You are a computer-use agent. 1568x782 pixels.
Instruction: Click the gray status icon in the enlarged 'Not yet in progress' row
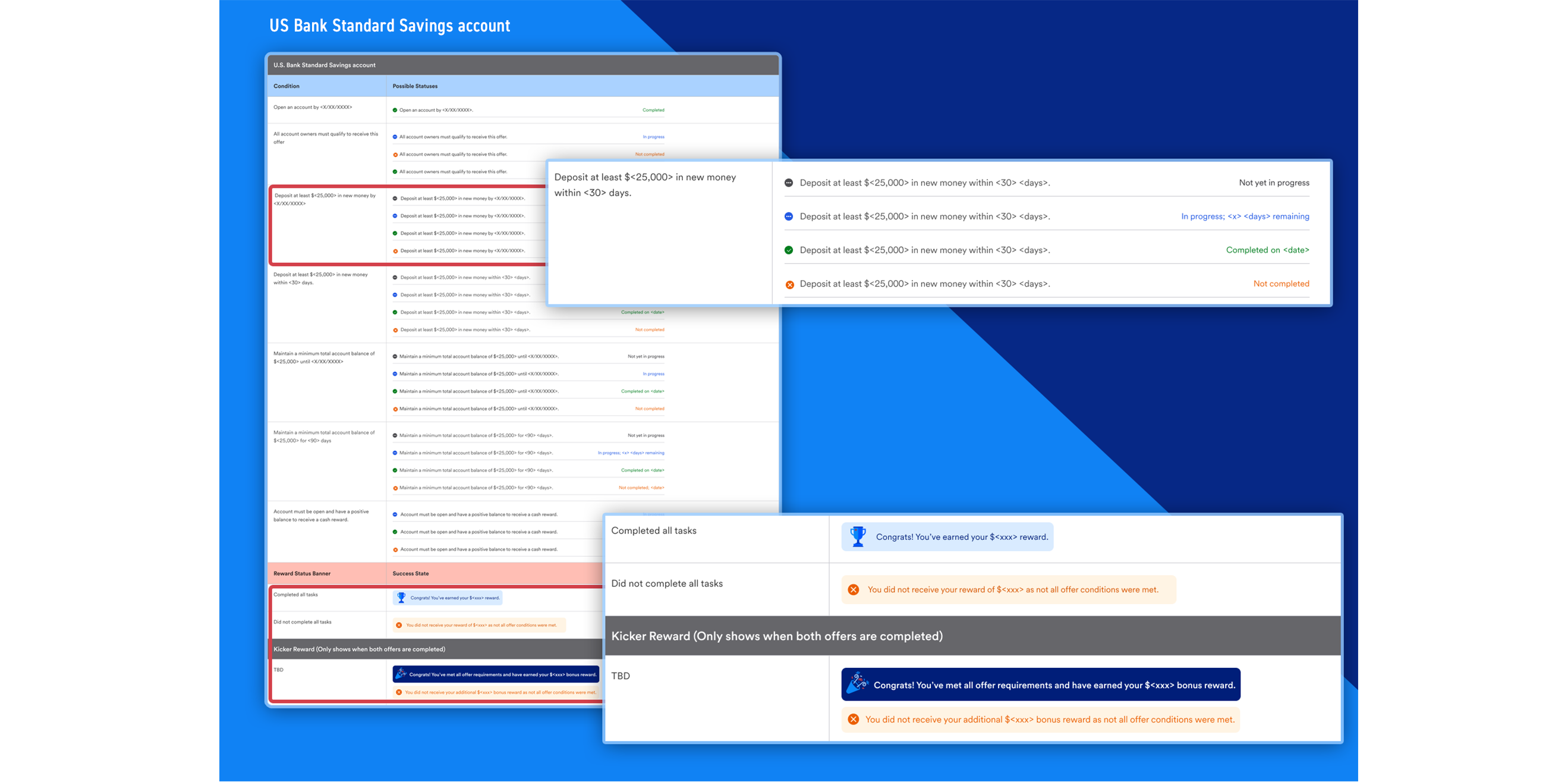click(789, 183)
